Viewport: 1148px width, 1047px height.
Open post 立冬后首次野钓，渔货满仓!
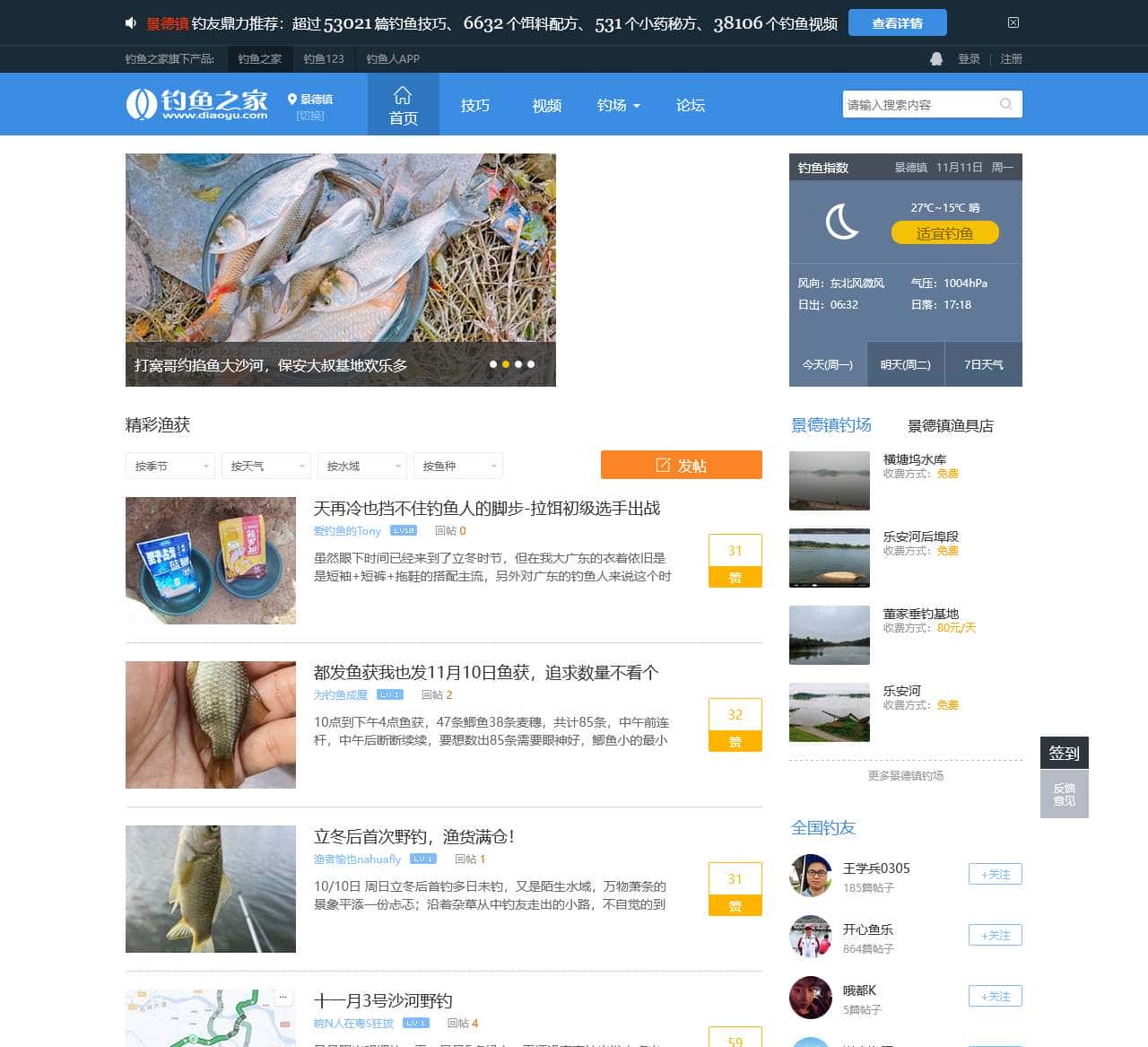[x=414, y=837]
